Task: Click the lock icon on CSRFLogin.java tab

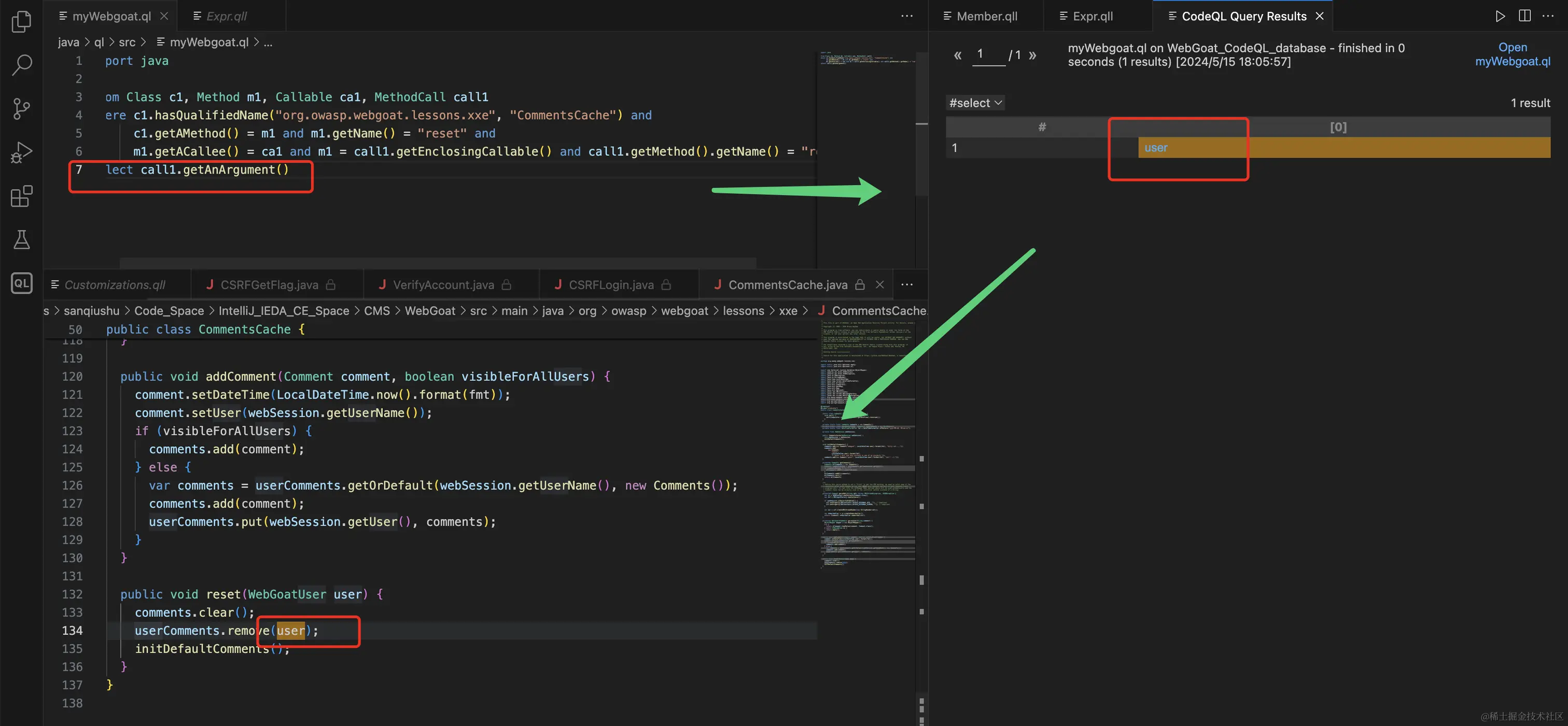Action: (666, 285)
